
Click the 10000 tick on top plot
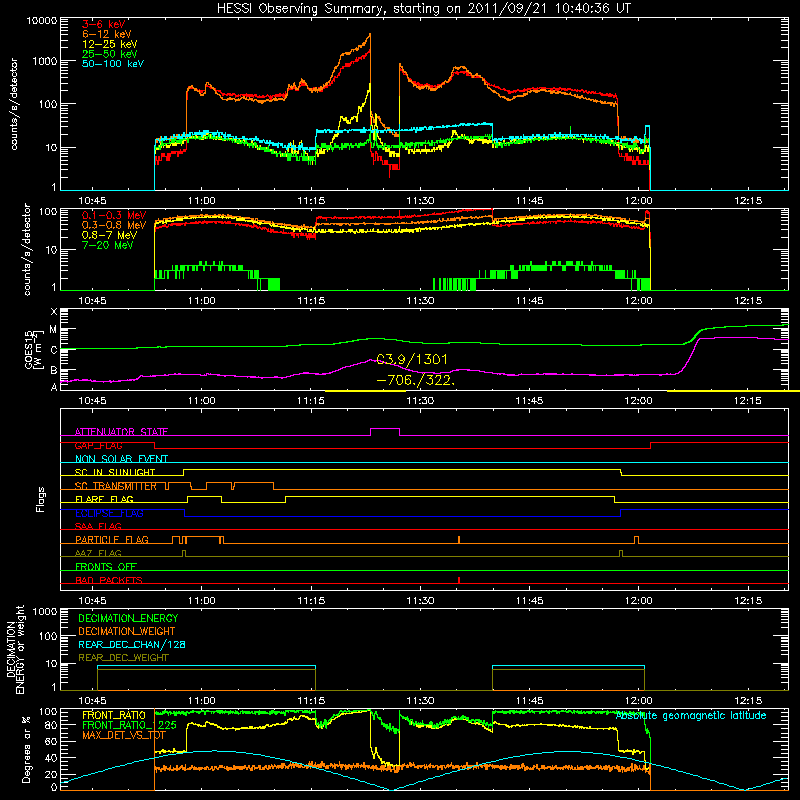point(42,21)
